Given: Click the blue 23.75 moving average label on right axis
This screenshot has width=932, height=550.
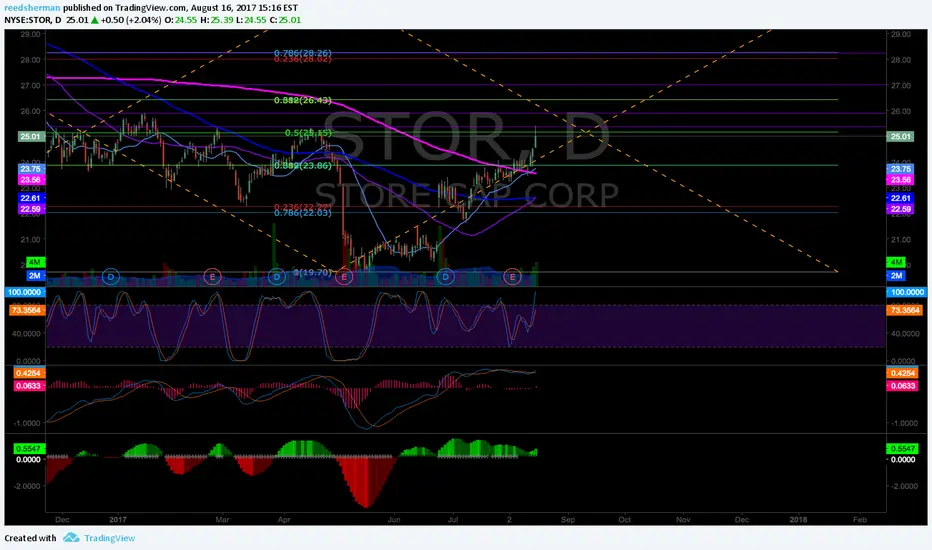Looking at the screenshot, I should tap(900, 169).
